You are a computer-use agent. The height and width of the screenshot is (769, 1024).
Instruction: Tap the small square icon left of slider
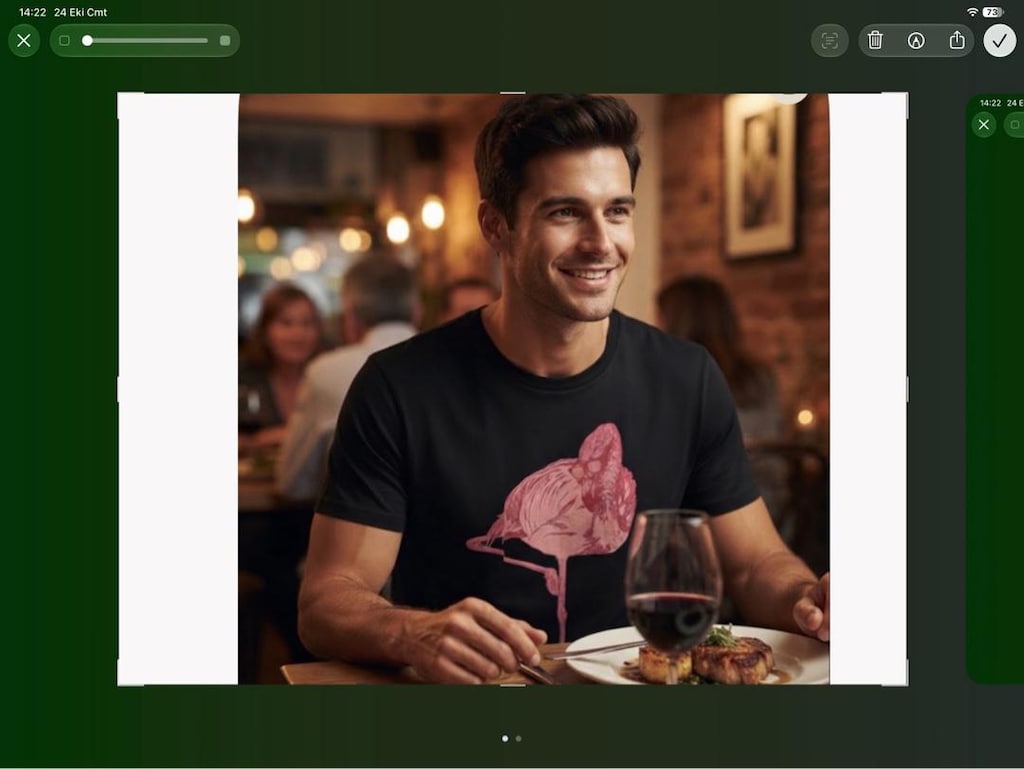[x=64, y=40]
